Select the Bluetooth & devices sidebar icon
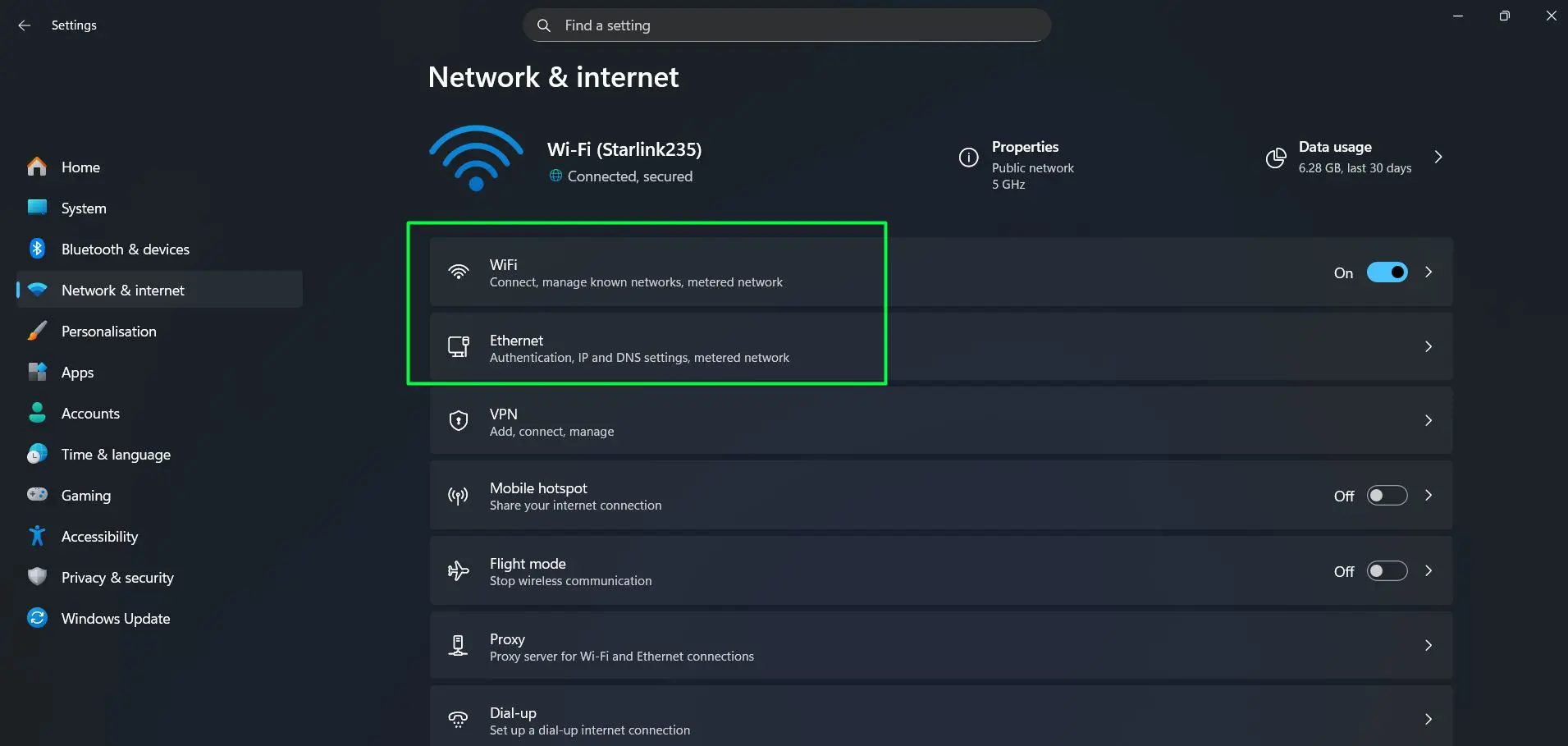The width and height of the screenshot is (1568, 746). click(x=37, y=249)
